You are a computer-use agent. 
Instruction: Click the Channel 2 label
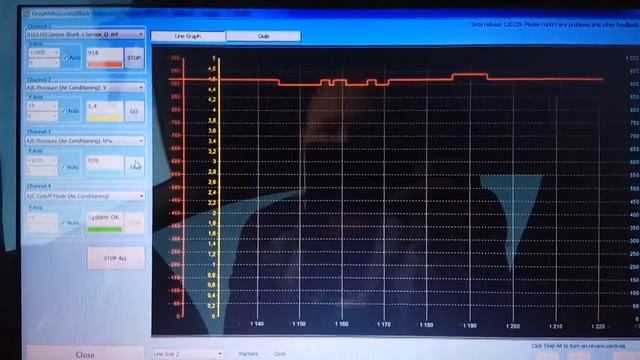[x=39, y=80]
